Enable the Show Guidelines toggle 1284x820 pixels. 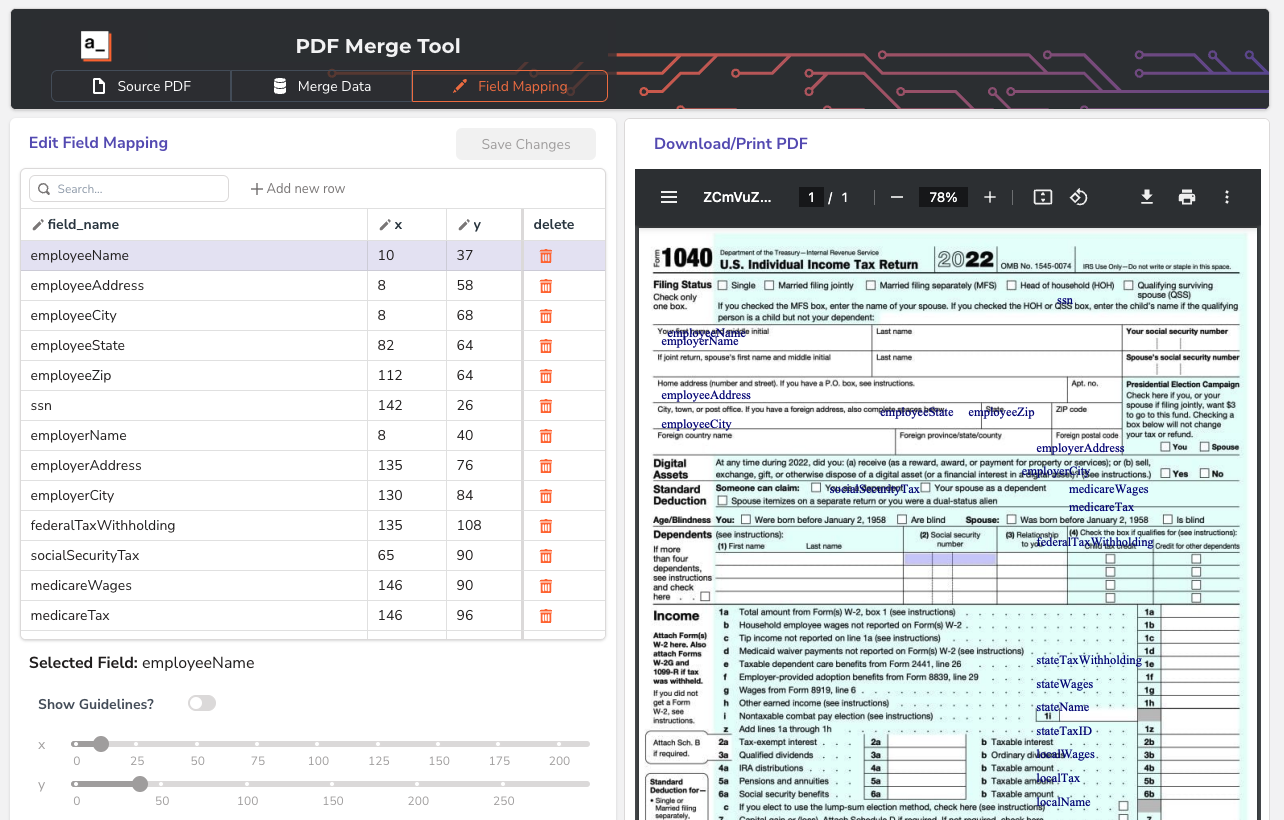pos(202,704)
